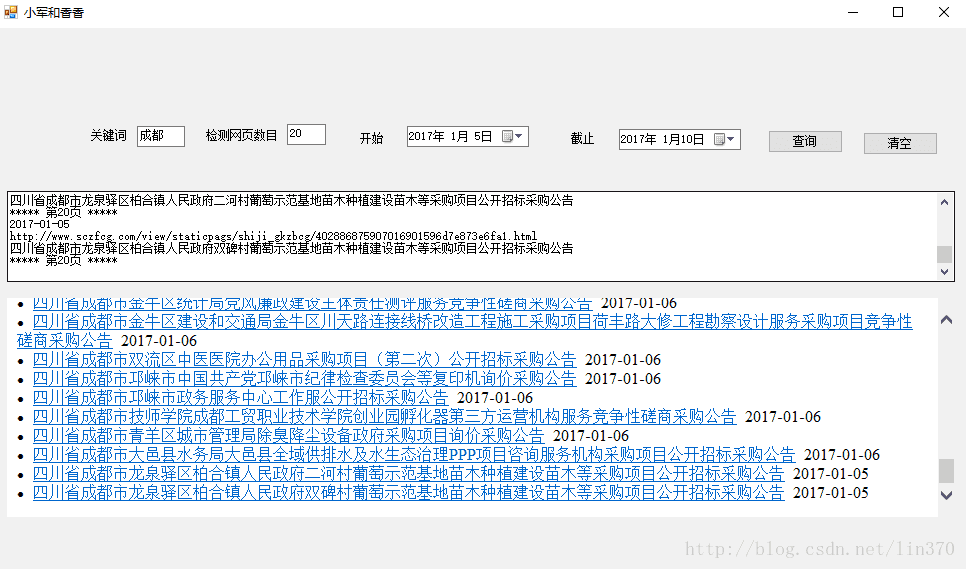Click the 开始 label
966x569 pixels.
point(371,139)
